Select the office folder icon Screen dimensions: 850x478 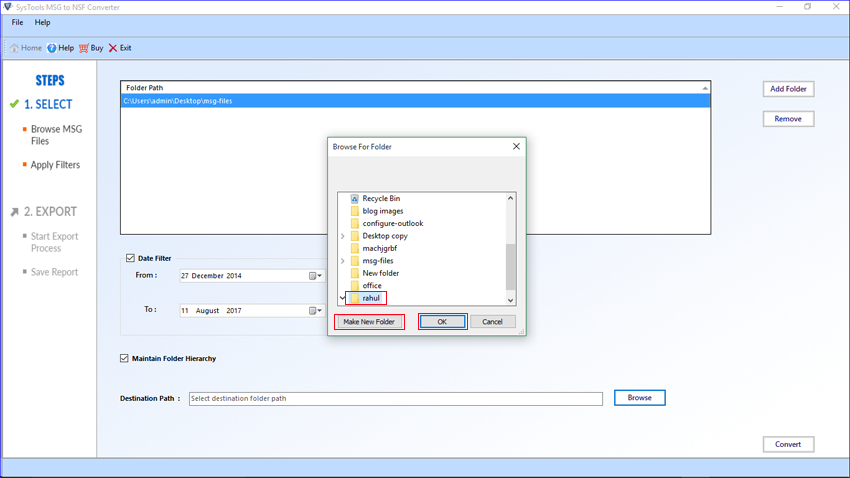[x=355, y=286]
